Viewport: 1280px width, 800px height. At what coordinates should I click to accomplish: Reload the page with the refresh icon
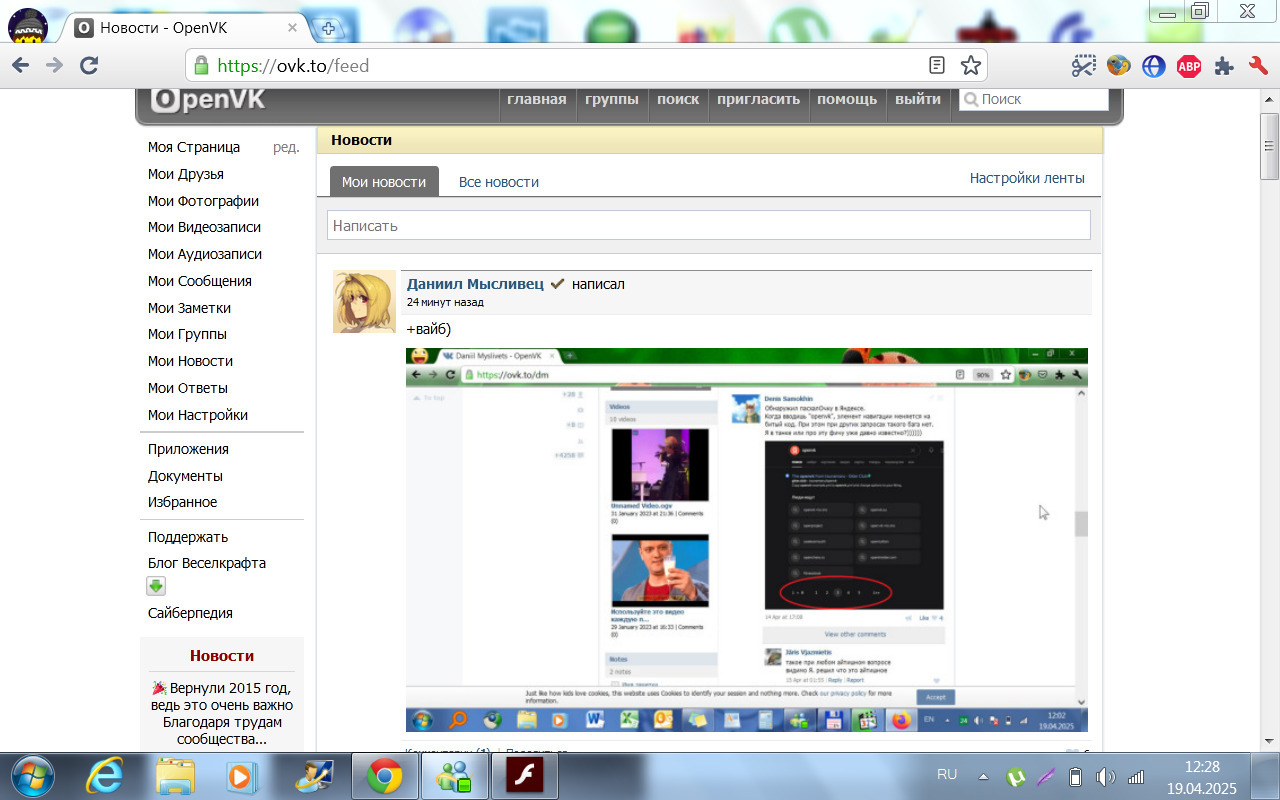pyautogui.click(x=89, y=66)
